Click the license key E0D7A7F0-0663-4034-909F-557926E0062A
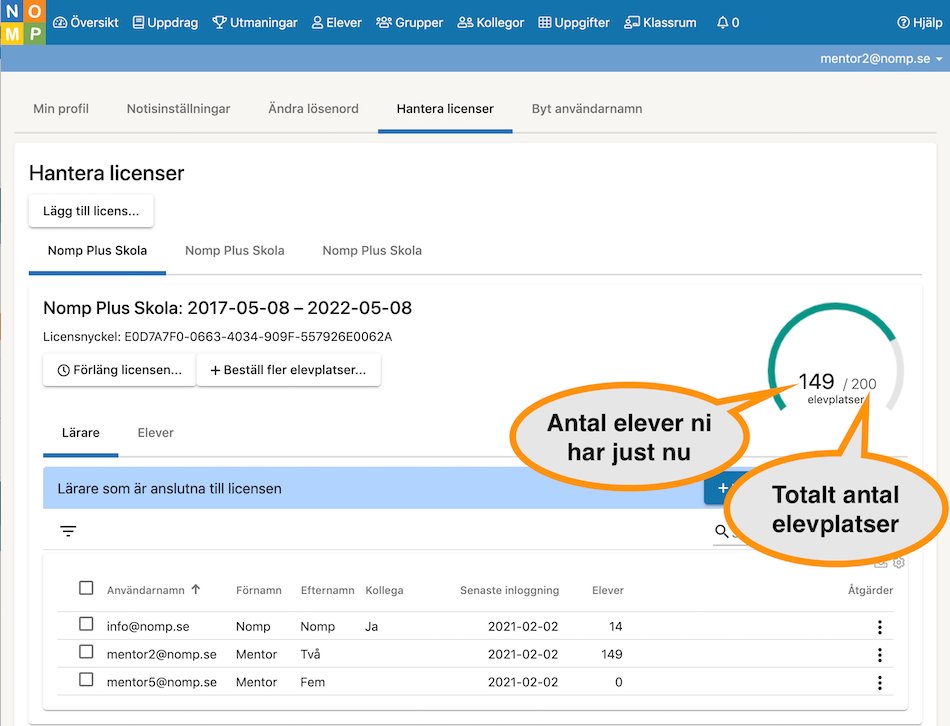Image resolution: width=950 pixels, height=726 pixels. click(x=258, y=337)
